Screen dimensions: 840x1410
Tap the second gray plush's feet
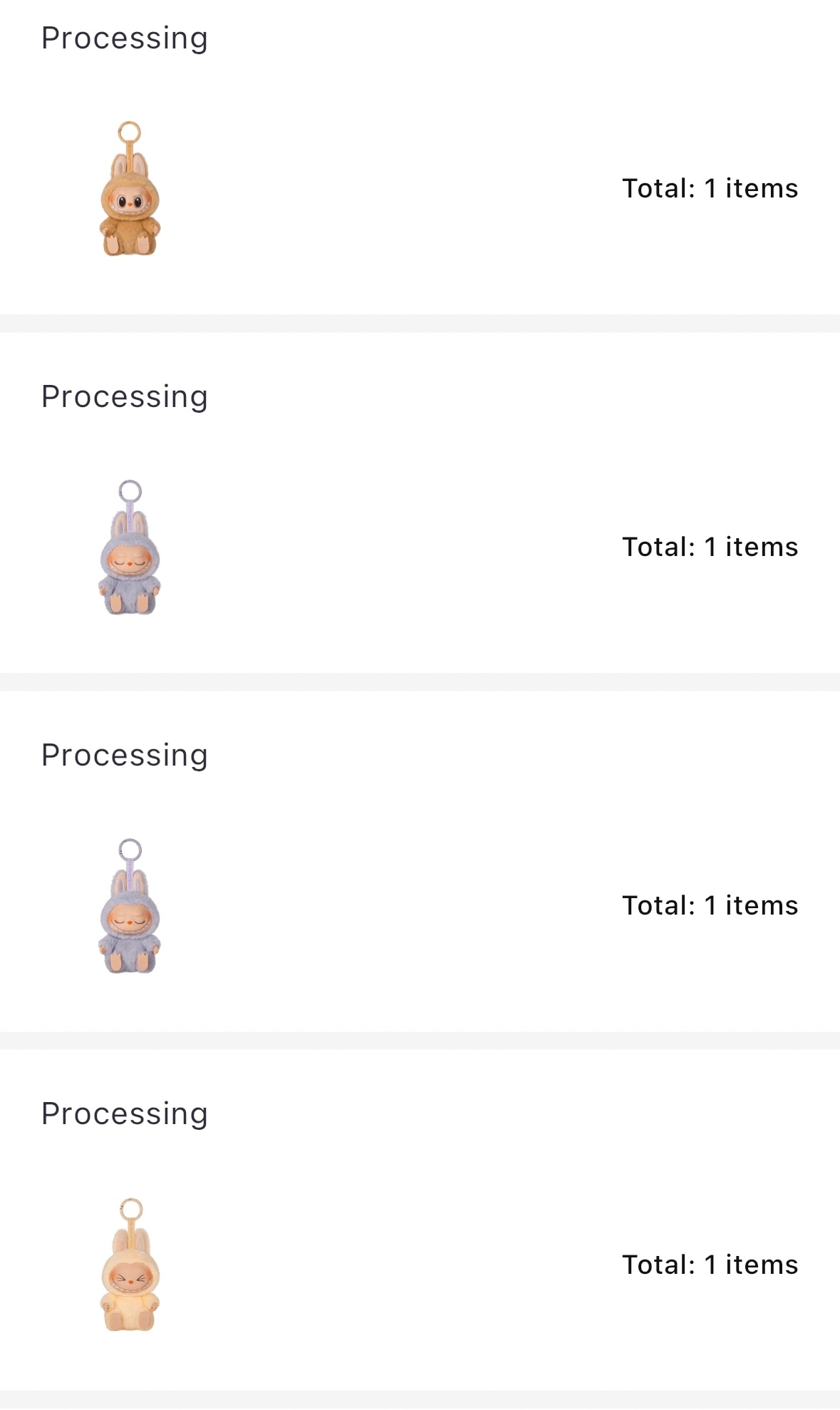(130, 962)
